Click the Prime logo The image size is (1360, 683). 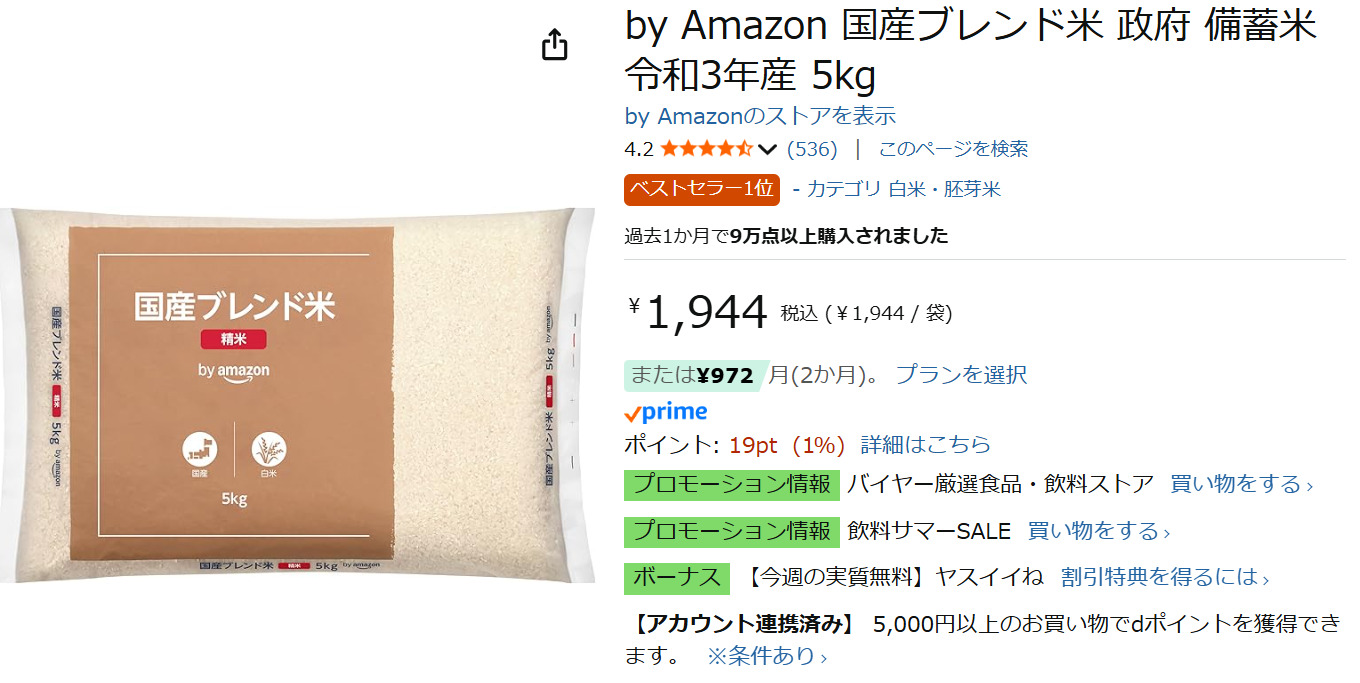point(666,412)
